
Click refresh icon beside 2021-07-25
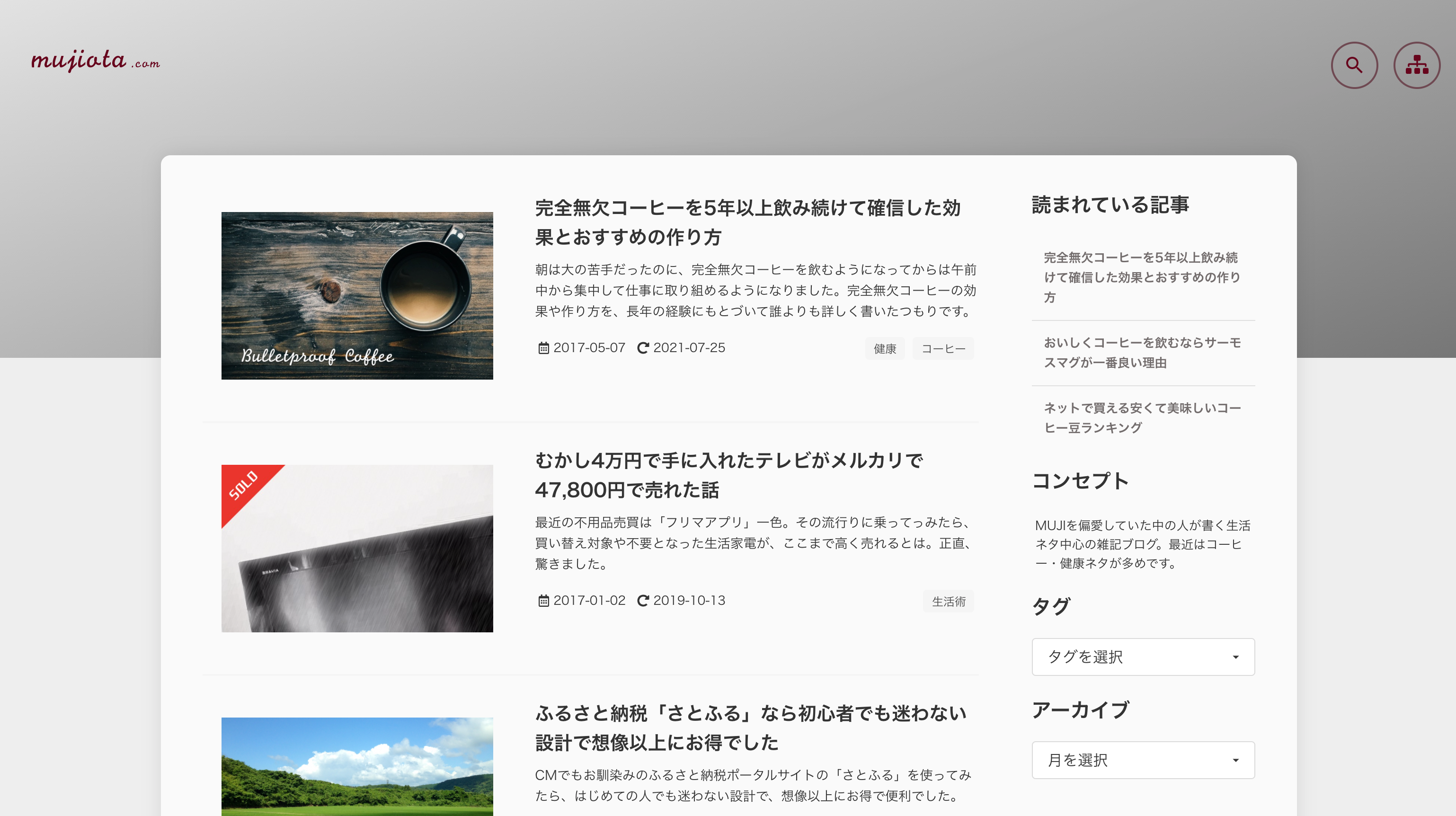coord(643,348)
